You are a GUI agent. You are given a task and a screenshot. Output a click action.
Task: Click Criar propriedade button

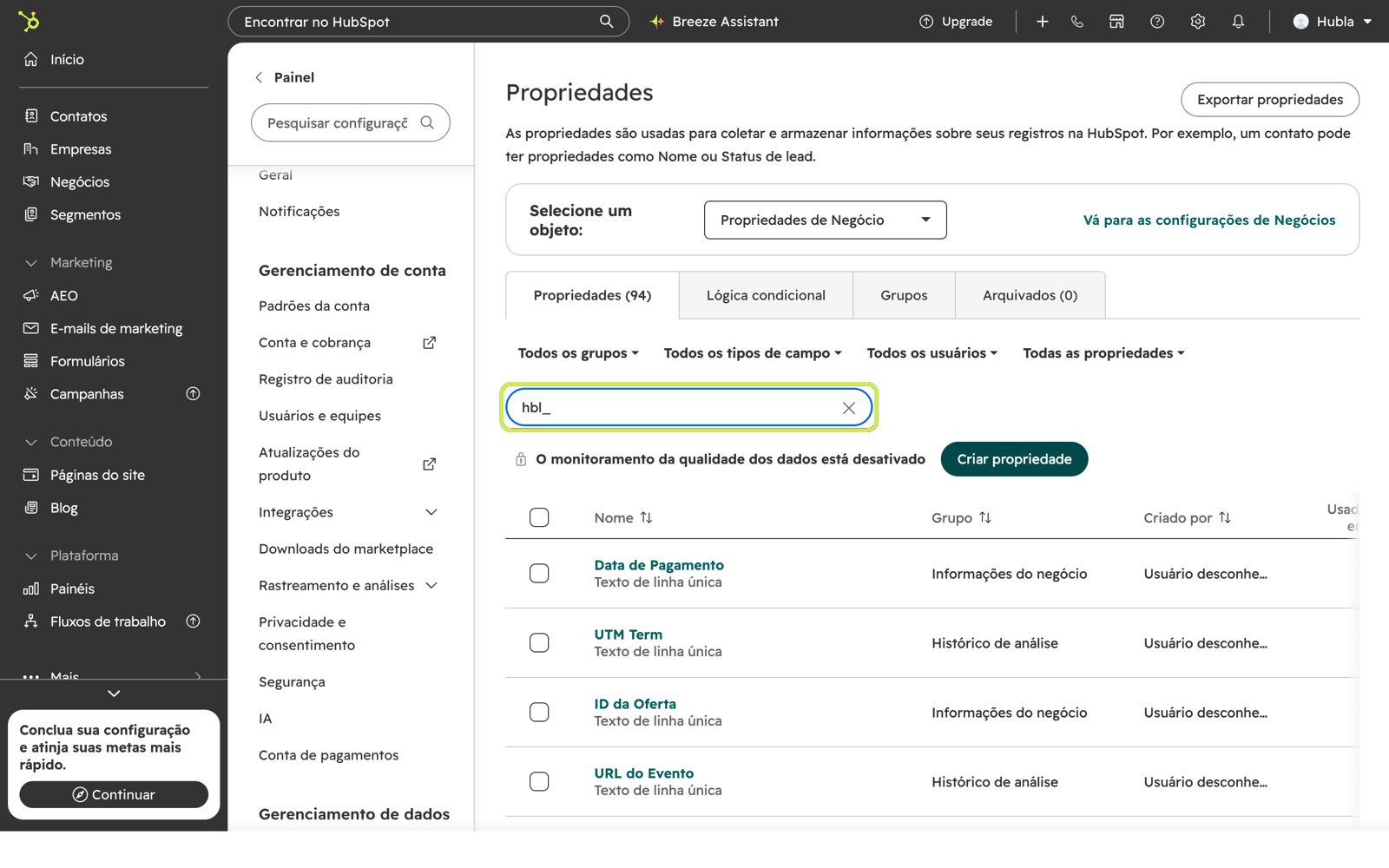pyautogui.click(x=1014, y=459)
